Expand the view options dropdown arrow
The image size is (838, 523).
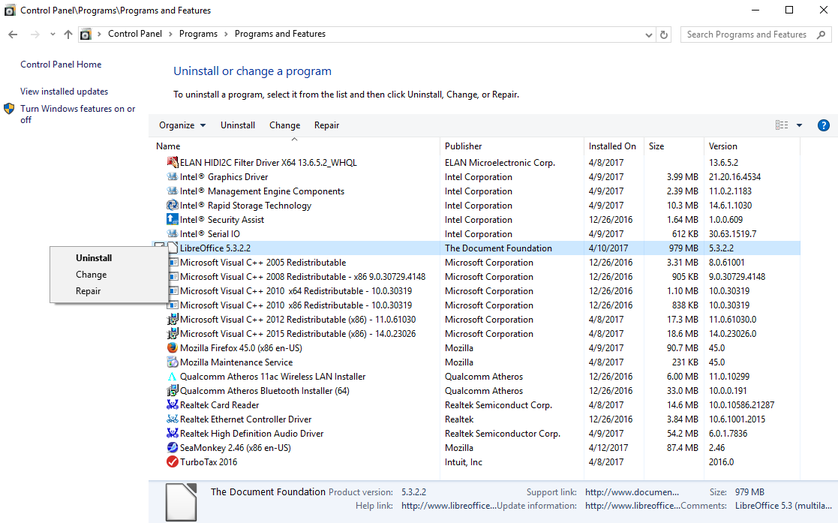tap(800, 126)
